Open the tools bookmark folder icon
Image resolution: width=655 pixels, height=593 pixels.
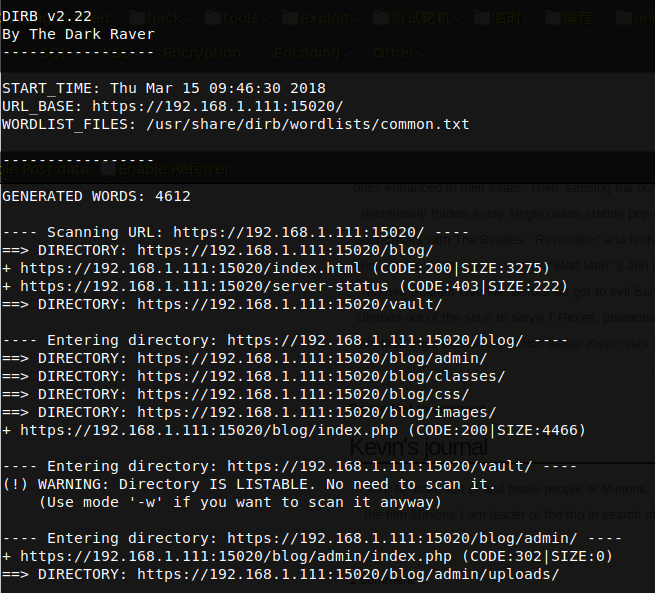coord(213,17)
